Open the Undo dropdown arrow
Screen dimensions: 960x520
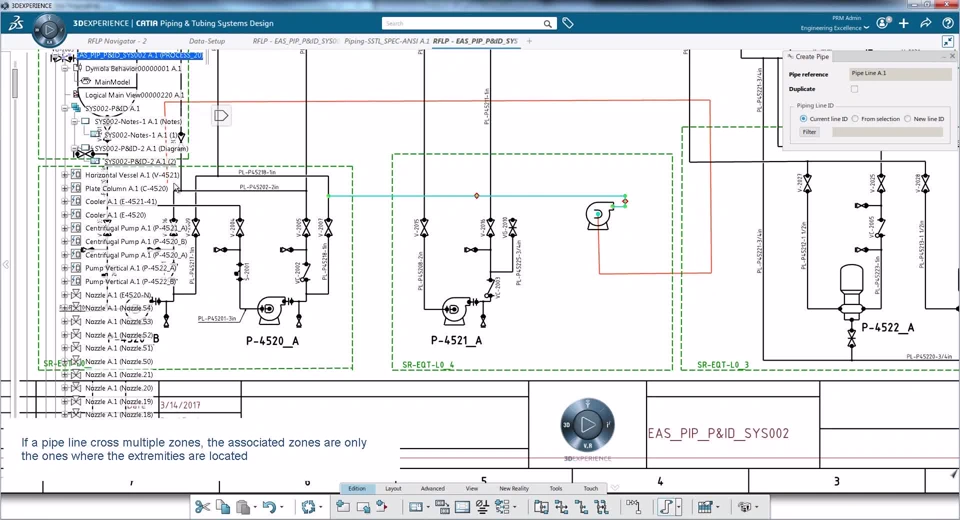click(282, 507)
